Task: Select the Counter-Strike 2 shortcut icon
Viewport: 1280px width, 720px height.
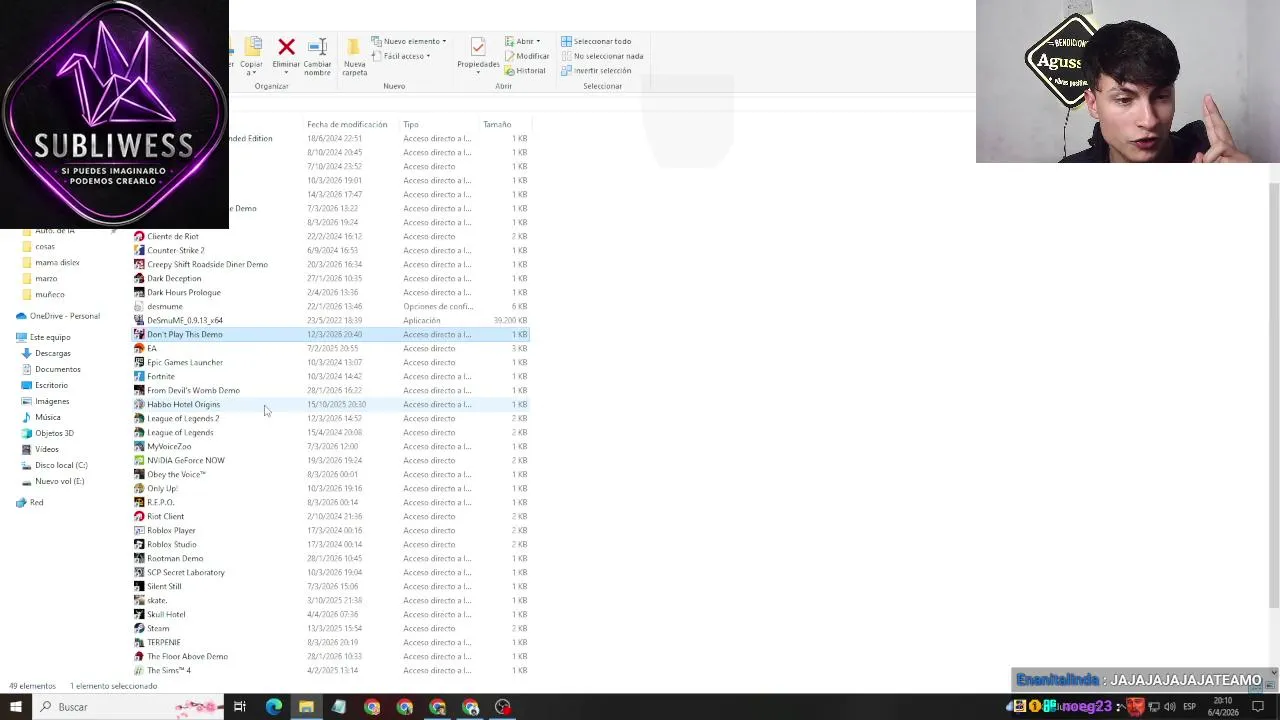Action: 139,250
